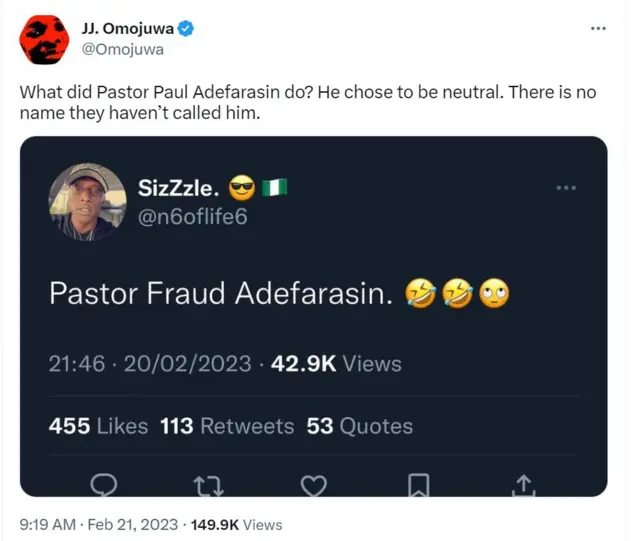Click the 21:46 20/02/2023 timestamp in quoted tweet
This screenshot has width=640, height=541.
(x=150, y=364)
